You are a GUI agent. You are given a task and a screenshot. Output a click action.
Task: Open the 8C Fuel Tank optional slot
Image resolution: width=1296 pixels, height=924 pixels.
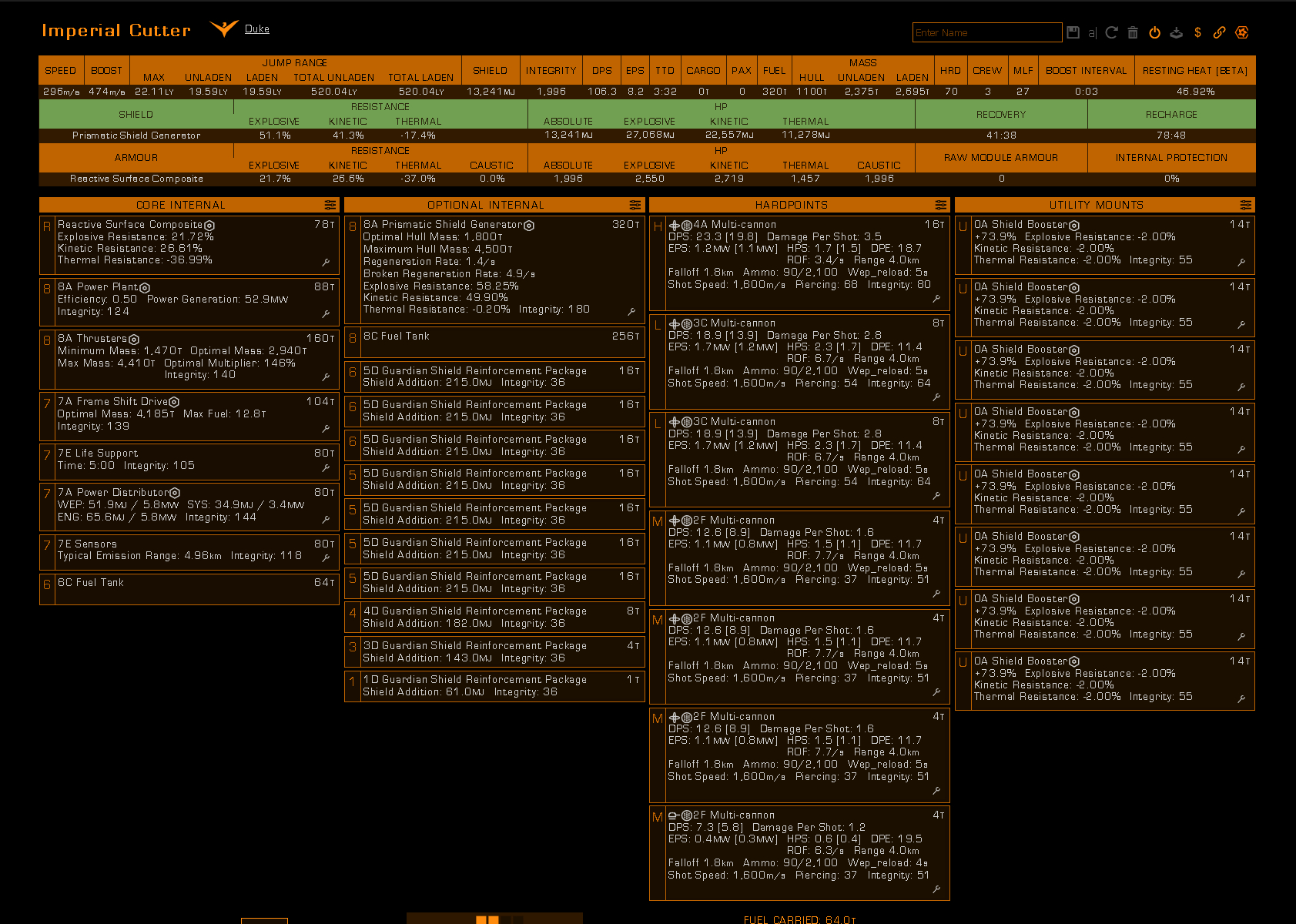494,343
